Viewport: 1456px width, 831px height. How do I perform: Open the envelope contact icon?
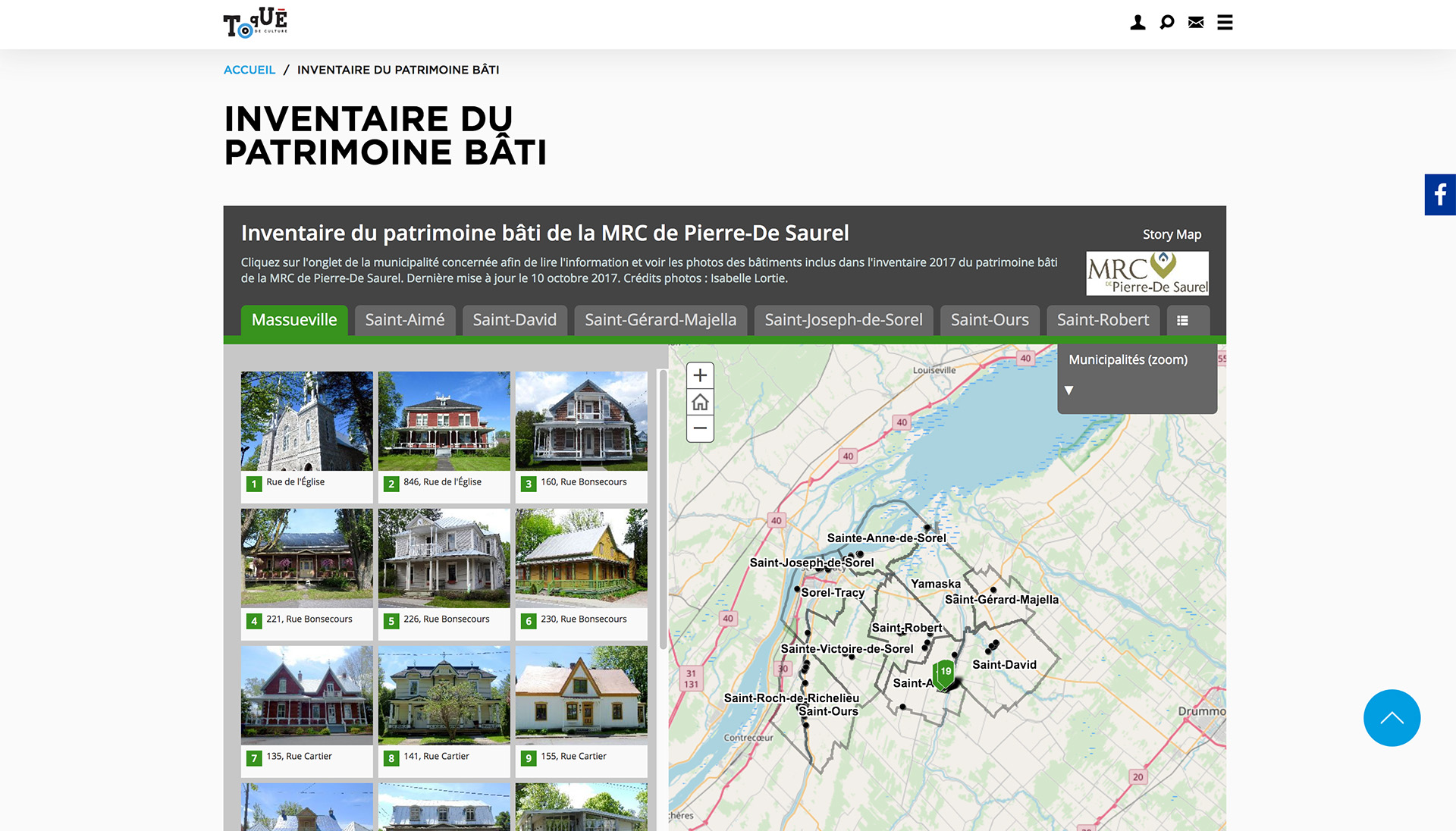[x=1196, y=23]
